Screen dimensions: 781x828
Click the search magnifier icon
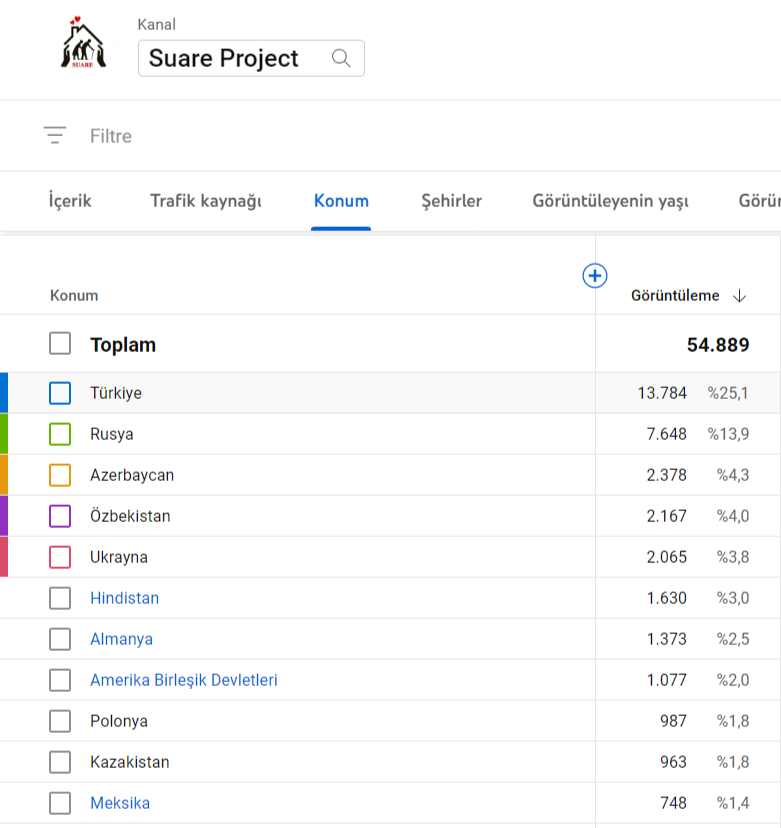[x=341, y=58]
